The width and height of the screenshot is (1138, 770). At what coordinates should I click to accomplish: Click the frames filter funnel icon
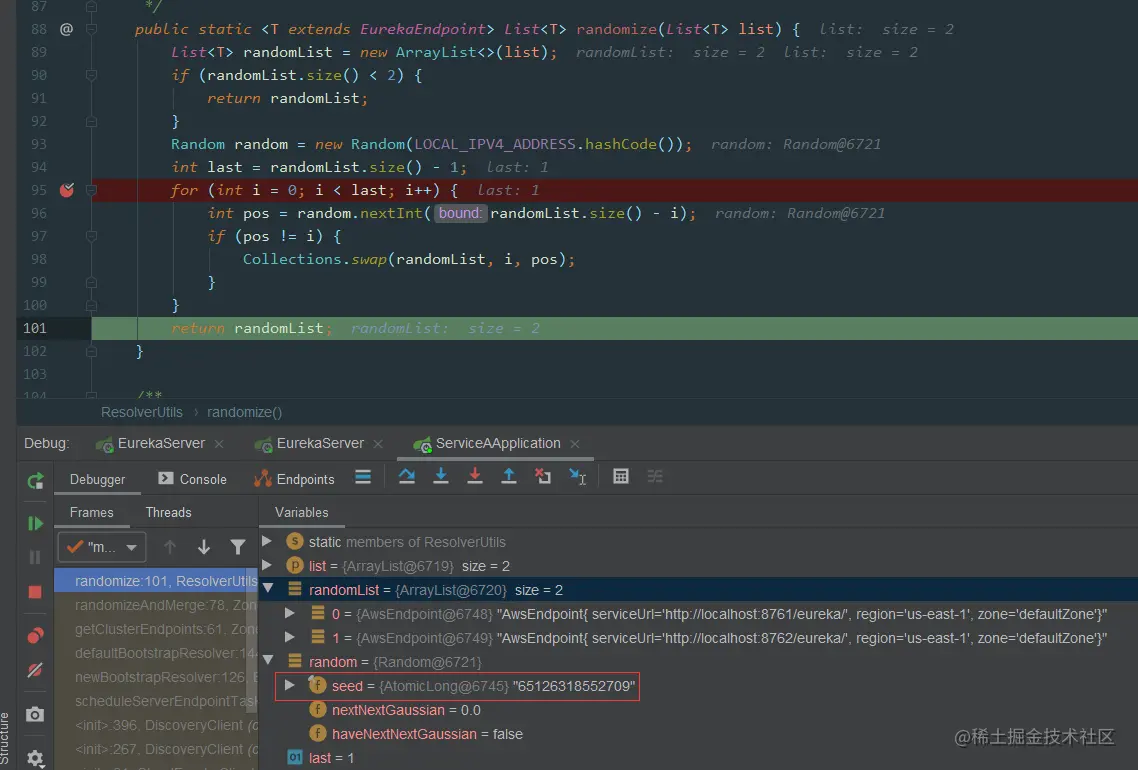click(237, 547)
